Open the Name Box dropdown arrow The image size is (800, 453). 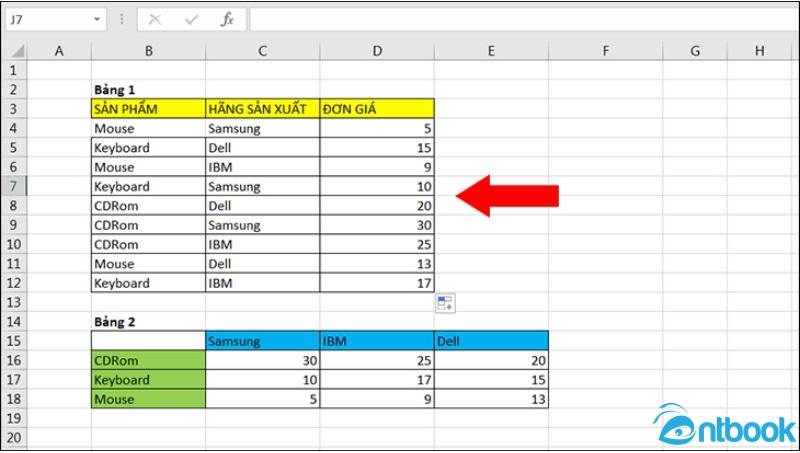pos(96,20)
